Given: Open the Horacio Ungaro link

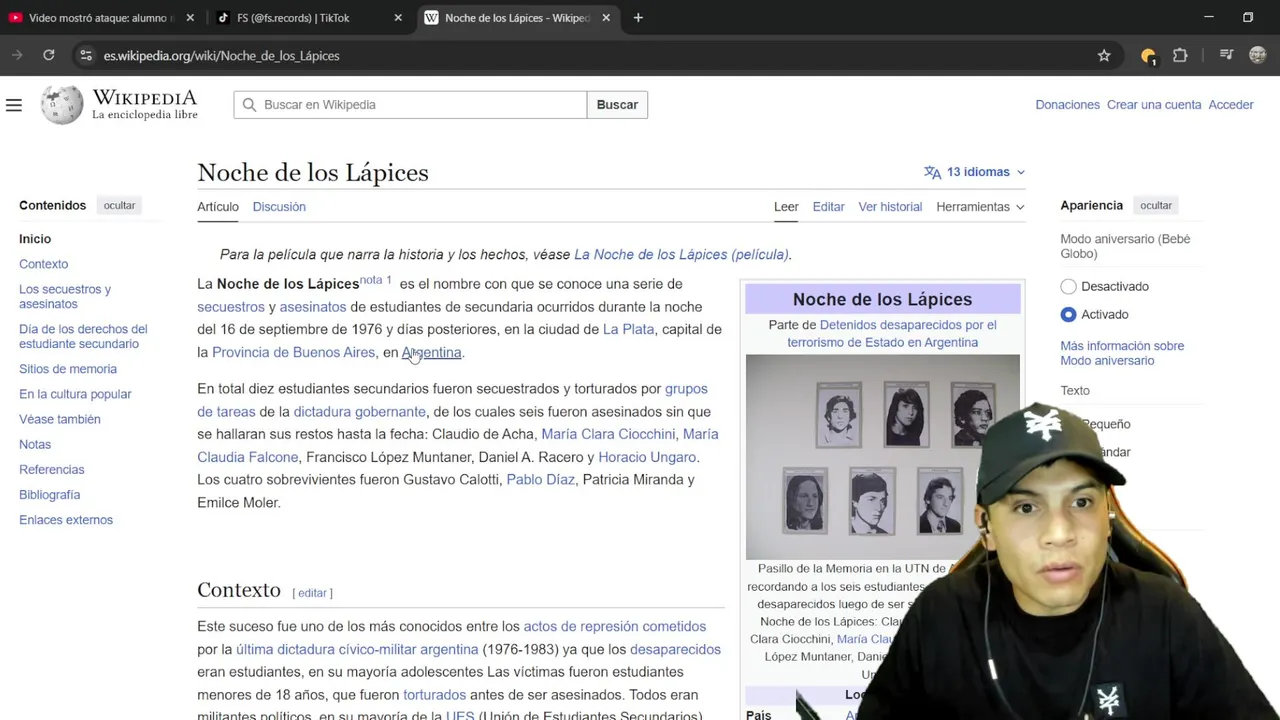Looking at the screenshot, I should tap(647, 457).
